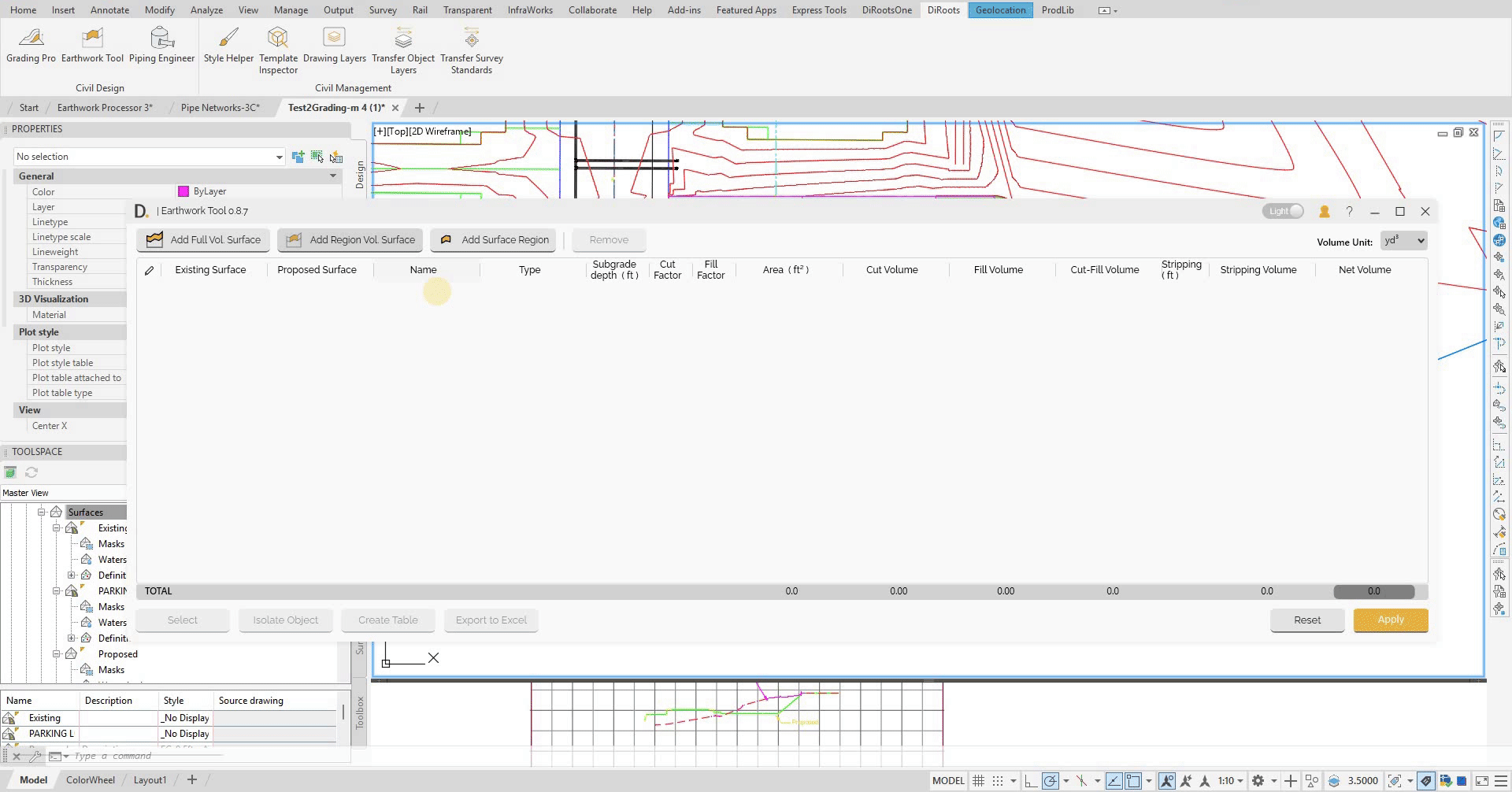
Task: Open the Volume Unit dropdown
Action: 1403,241
